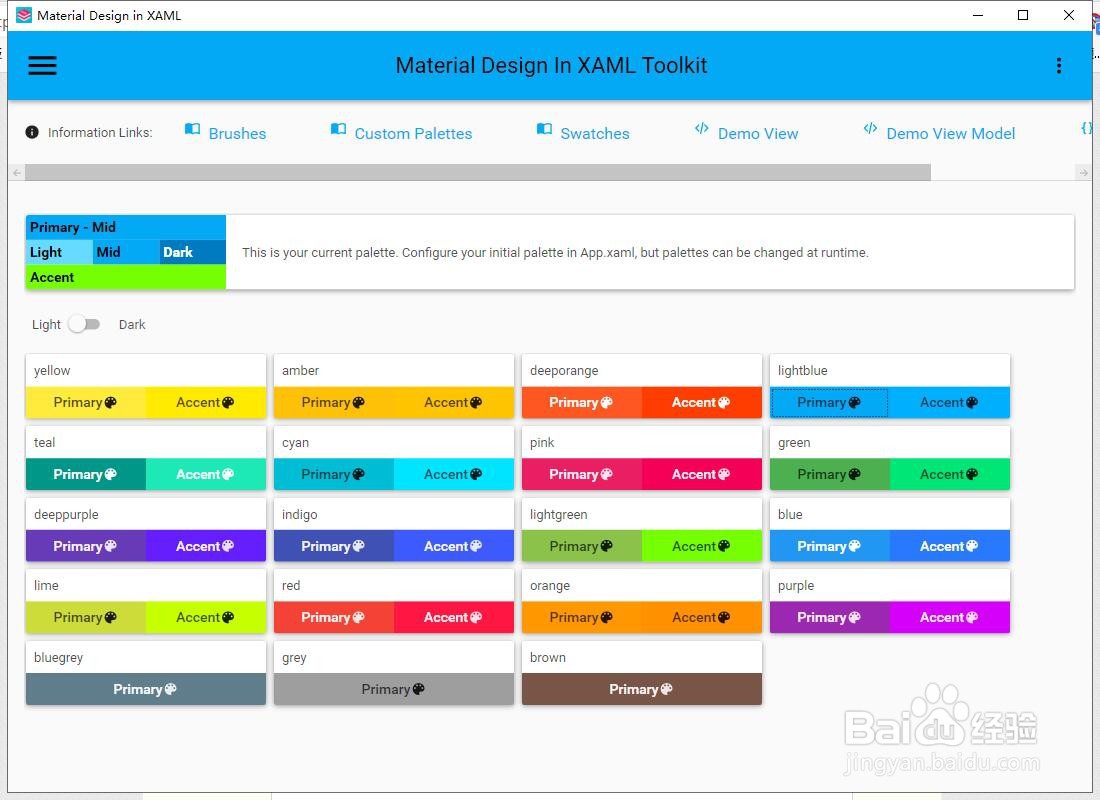
Task: Click the Dark shade cell in current palette
Action: click(x=193, y=253)
